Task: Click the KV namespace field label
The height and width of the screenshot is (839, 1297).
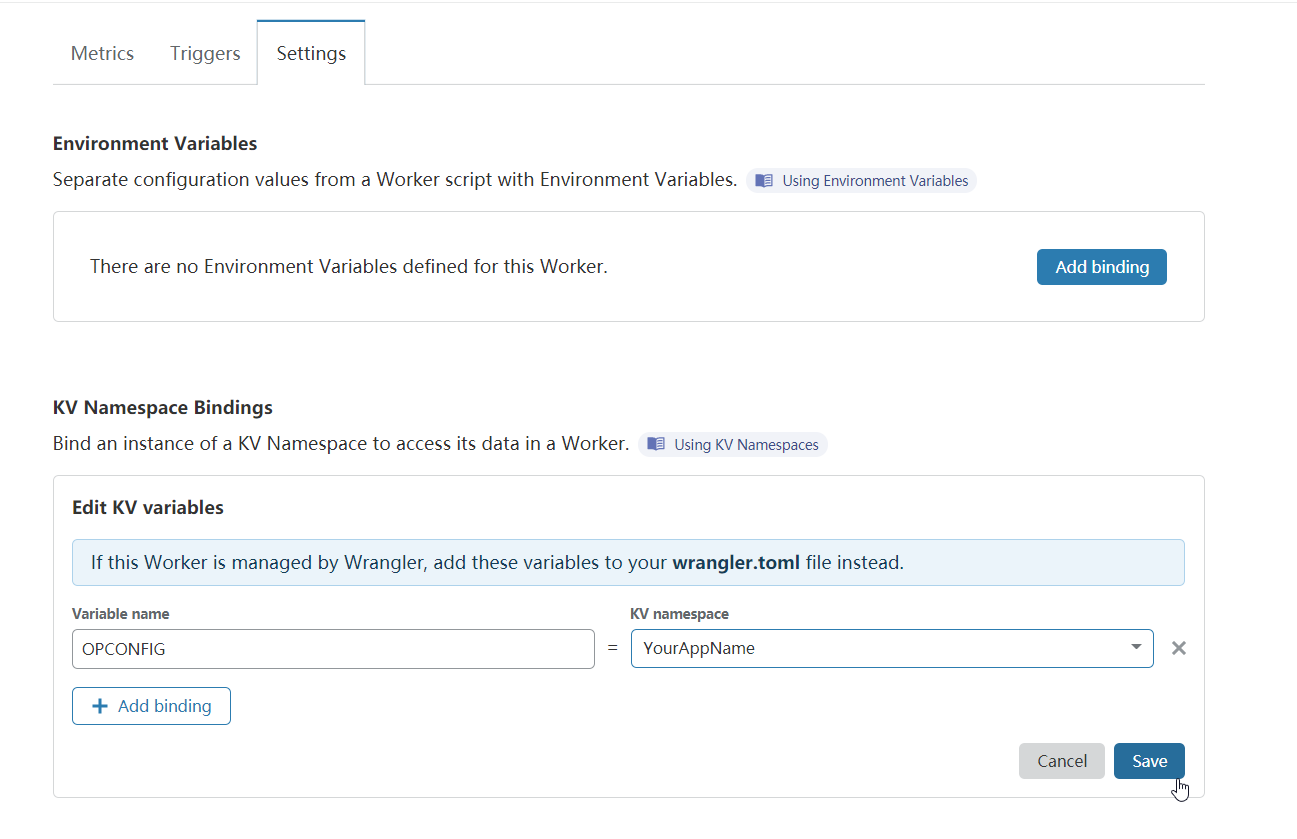Action: pos(679,614)
